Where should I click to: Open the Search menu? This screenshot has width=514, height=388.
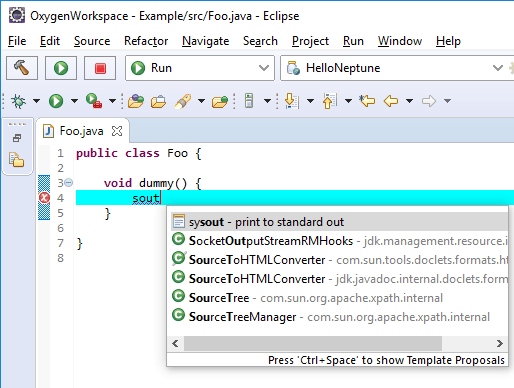pos(260,41)
